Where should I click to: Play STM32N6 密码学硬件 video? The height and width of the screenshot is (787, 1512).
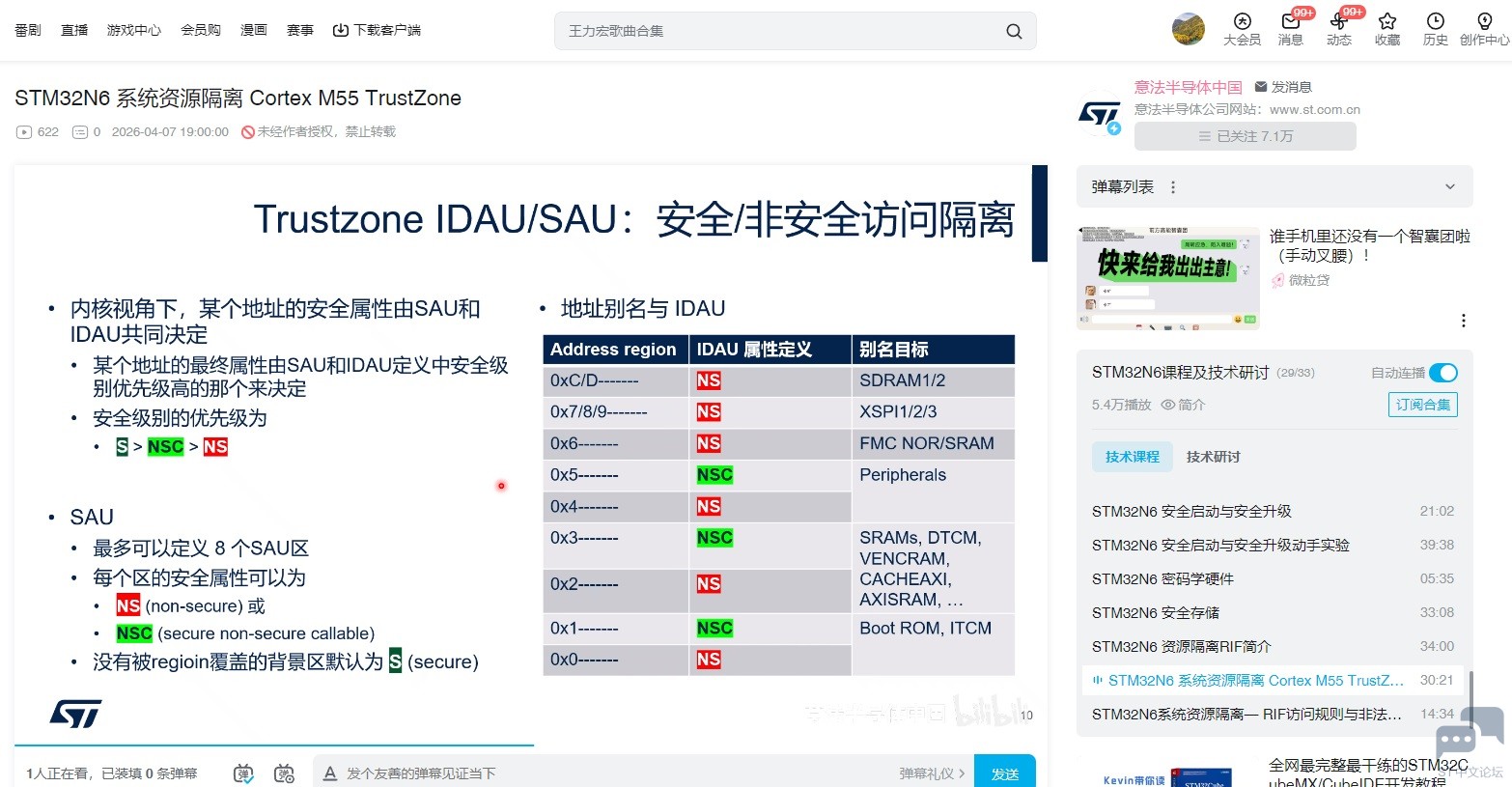(1273, 579)
